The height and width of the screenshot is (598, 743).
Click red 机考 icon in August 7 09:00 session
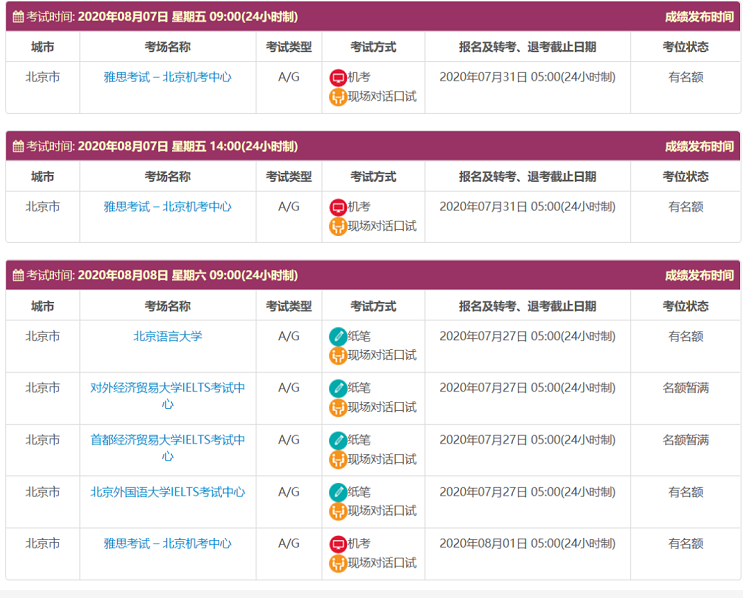point(338,77)
